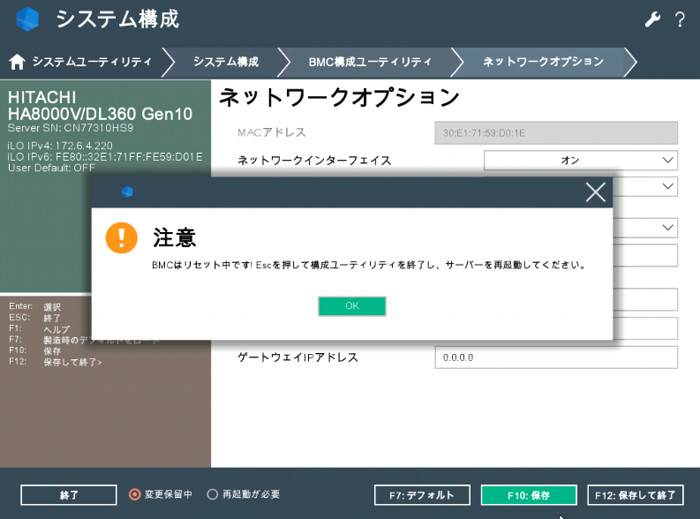Click F7: デフォルト button
The width and height of the screenshot is (700, 519).
tap(421, 495)
